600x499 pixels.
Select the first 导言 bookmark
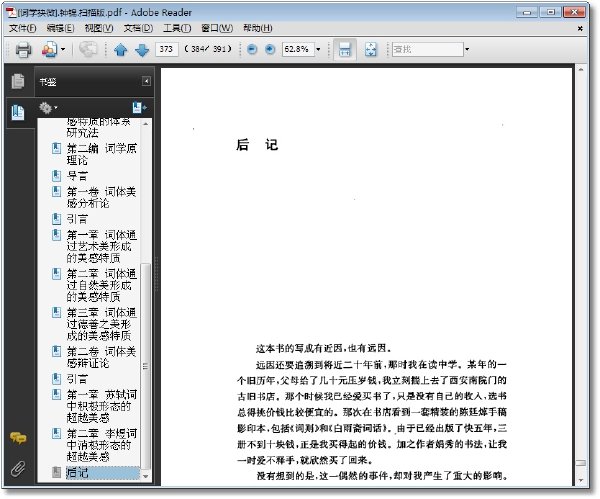(77, 176)
